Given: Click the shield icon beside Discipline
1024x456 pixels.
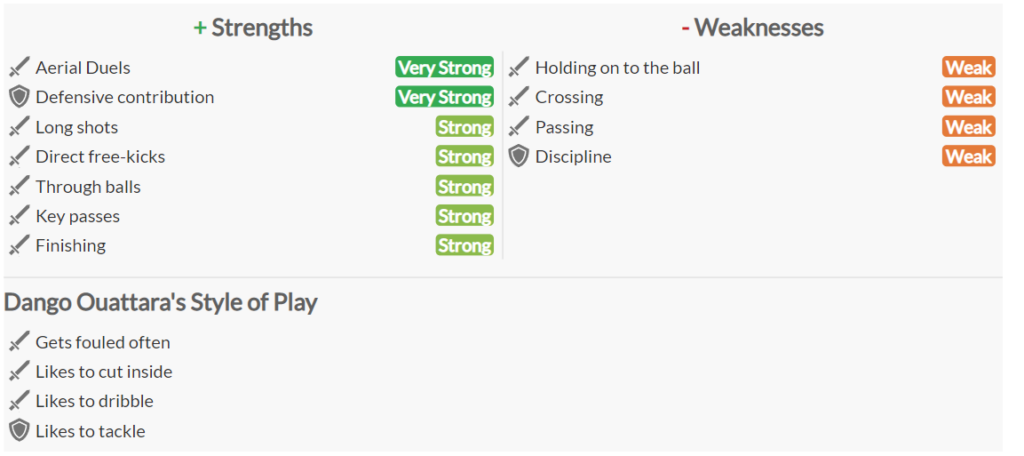Looking at the screenshot, I should pyautogui.click(x=519, y=157).
